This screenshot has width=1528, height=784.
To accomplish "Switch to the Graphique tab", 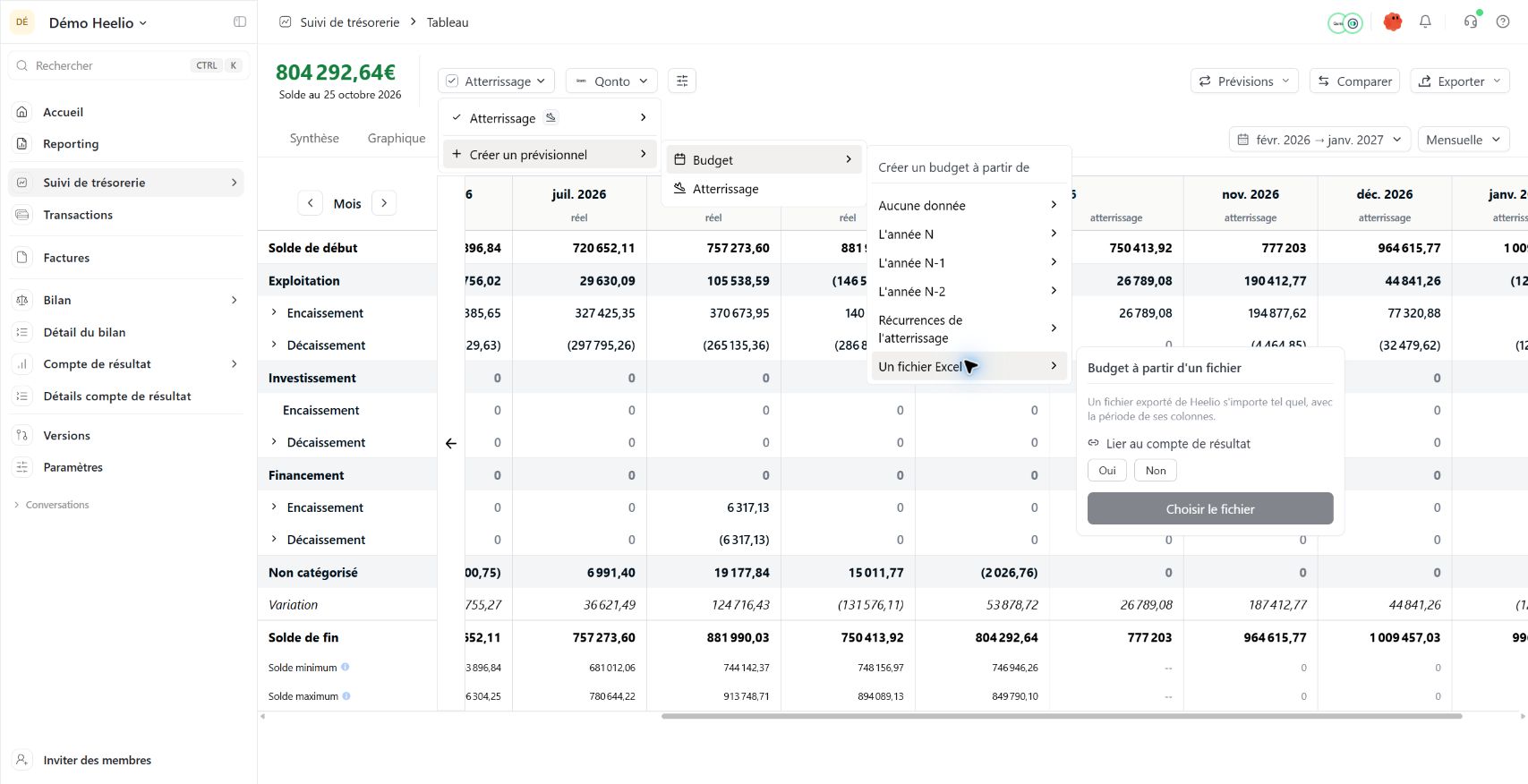I will point(397,139).
